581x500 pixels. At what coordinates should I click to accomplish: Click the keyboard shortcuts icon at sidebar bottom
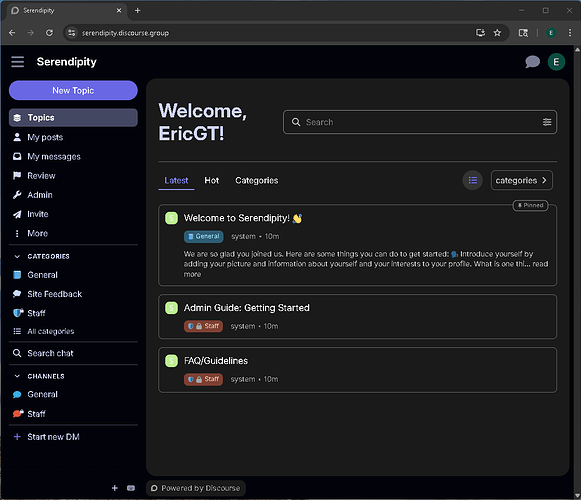point(131,488)
